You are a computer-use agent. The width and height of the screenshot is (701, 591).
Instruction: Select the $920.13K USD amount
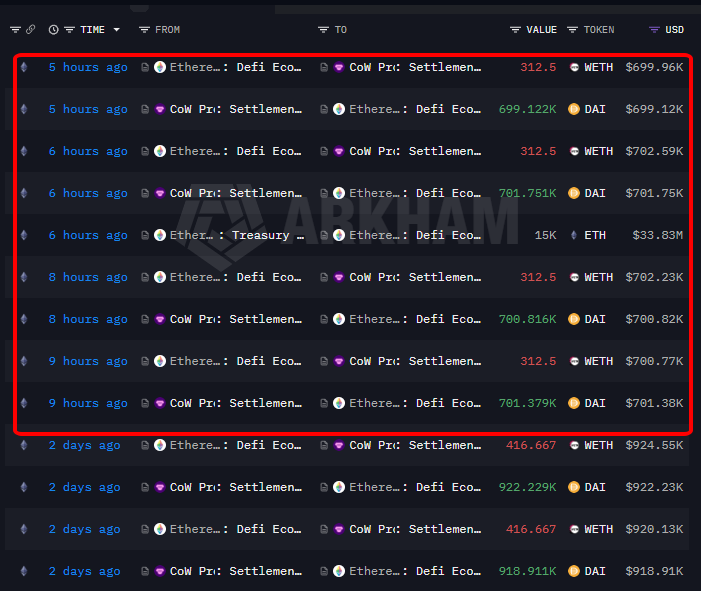(655, 529)
